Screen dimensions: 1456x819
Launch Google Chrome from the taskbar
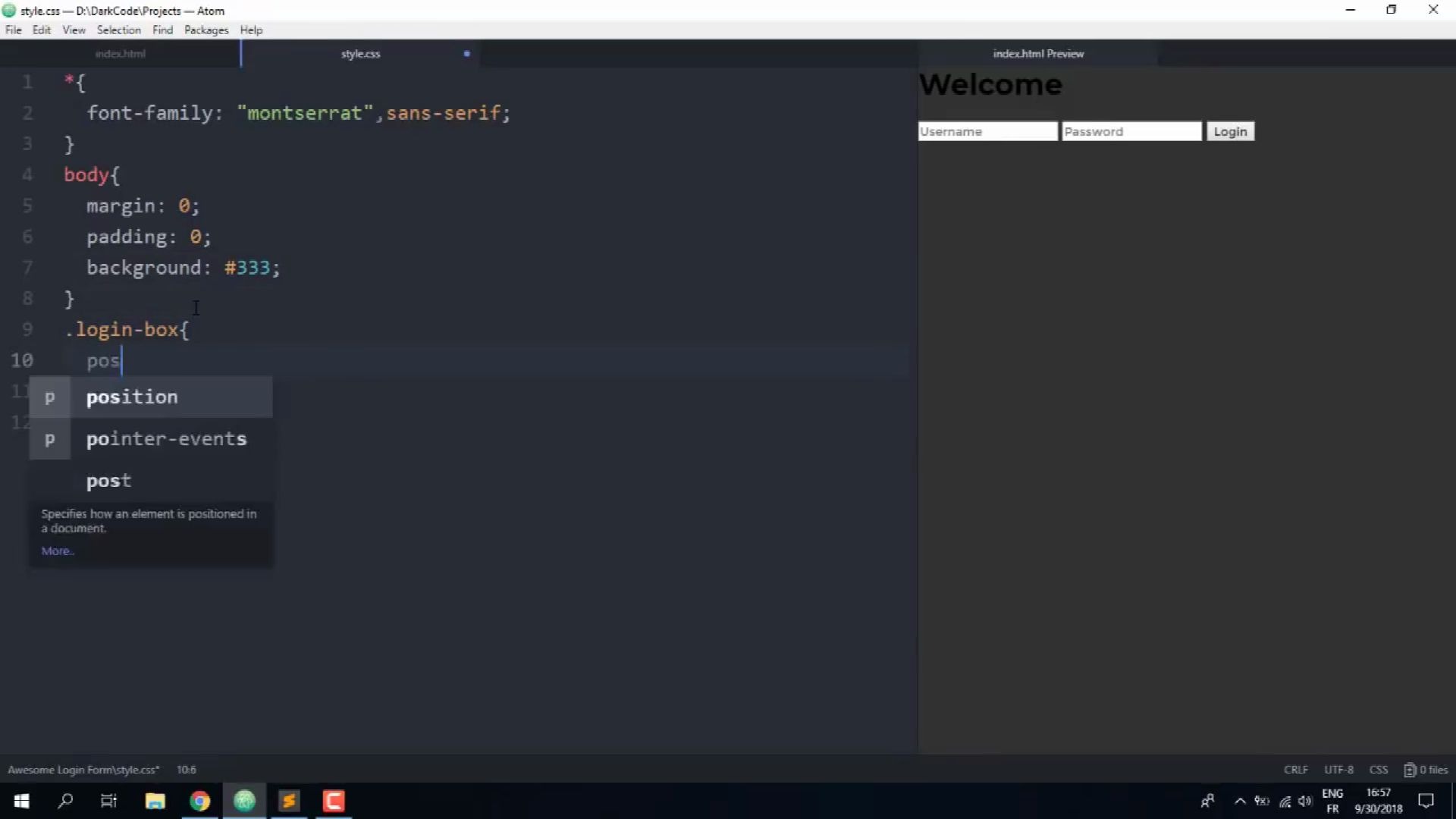click(199, 800)
